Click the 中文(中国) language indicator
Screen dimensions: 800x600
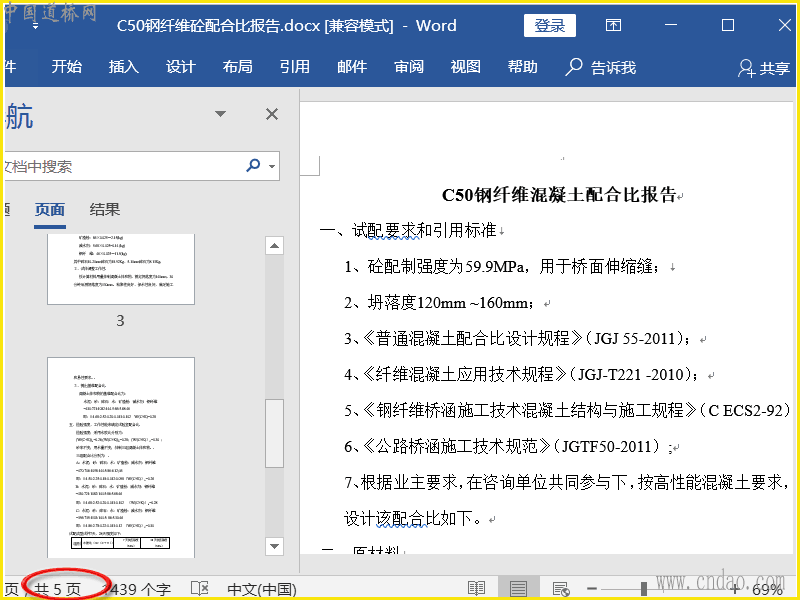click(x=262, y=590)
